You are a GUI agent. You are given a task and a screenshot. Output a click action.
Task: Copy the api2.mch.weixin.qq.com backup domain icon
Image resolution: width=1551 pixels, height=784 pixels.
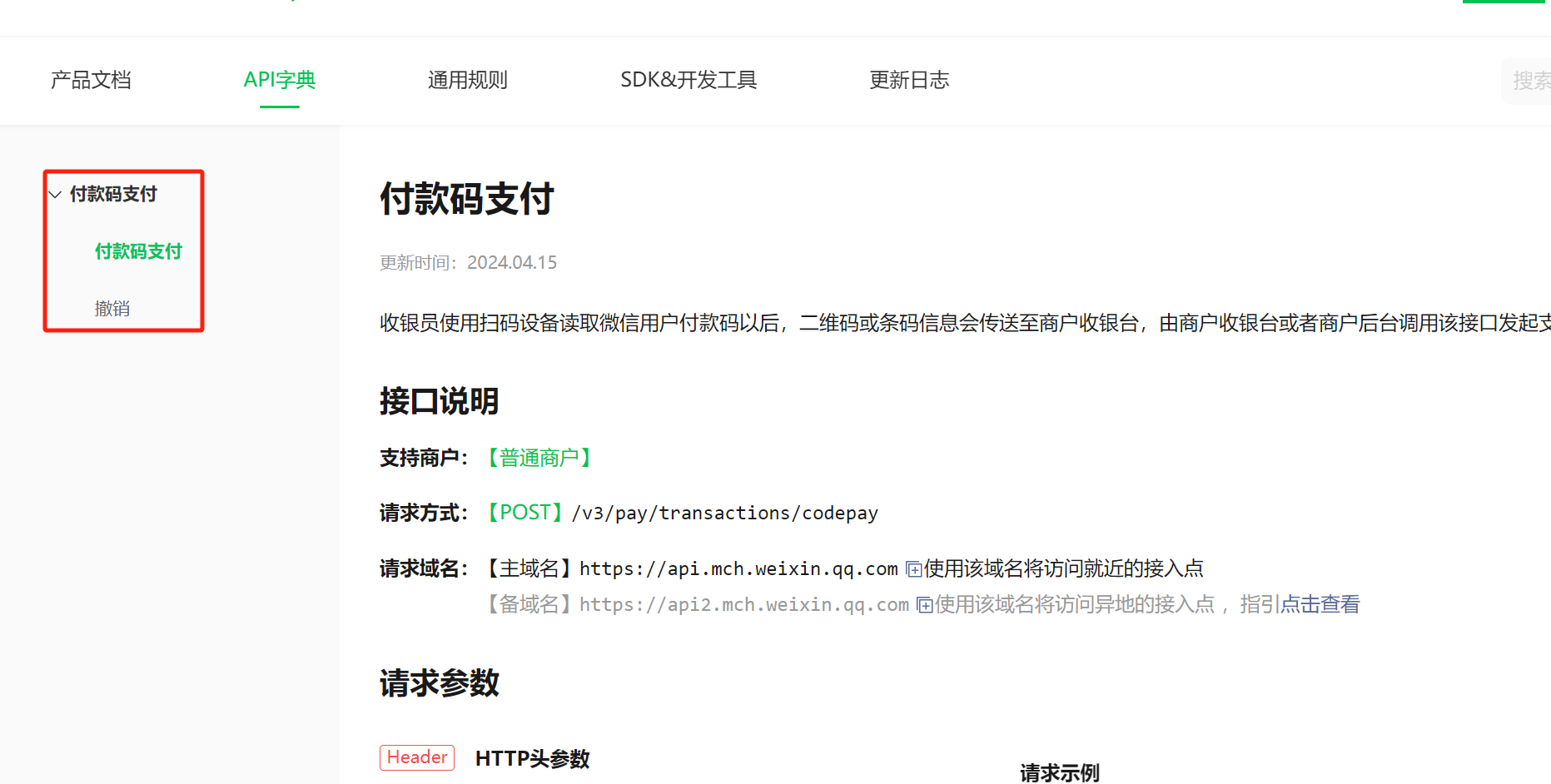[x=924, y=605]
